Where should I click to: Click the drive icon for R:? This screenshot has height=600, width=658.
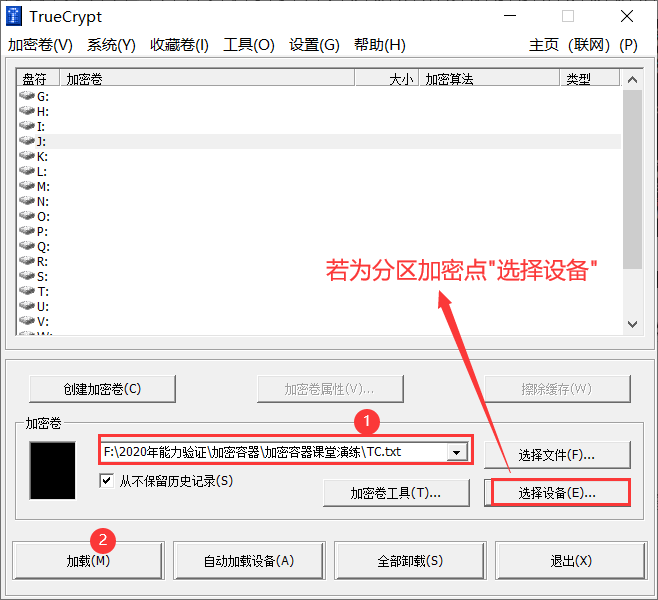27,261
